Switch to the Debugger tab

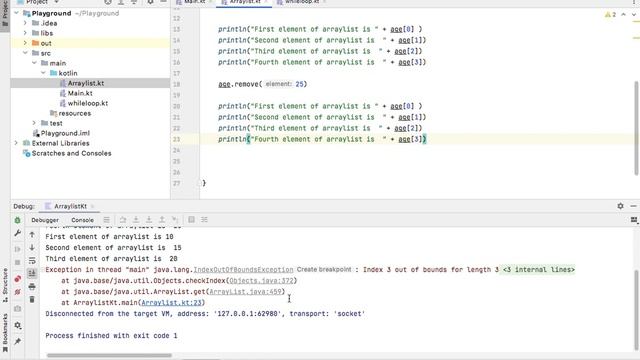click(45, 220)
